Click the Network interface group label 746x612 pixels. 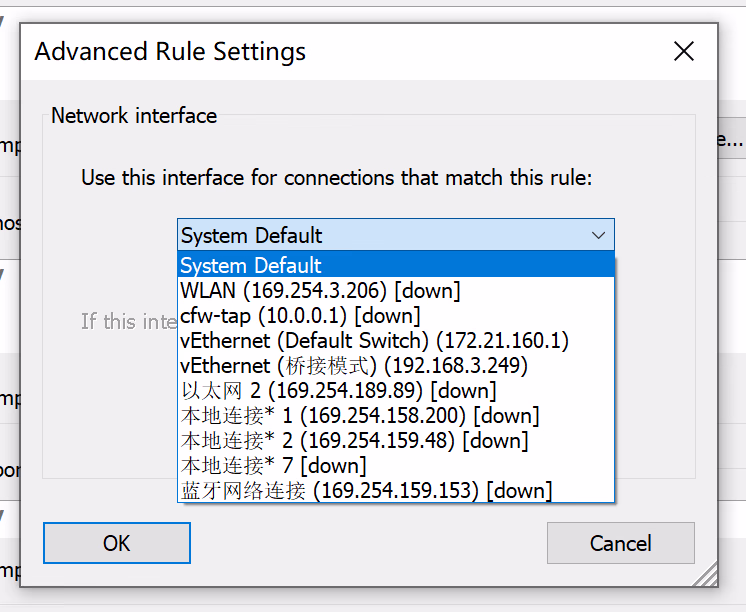click(134, 116)
